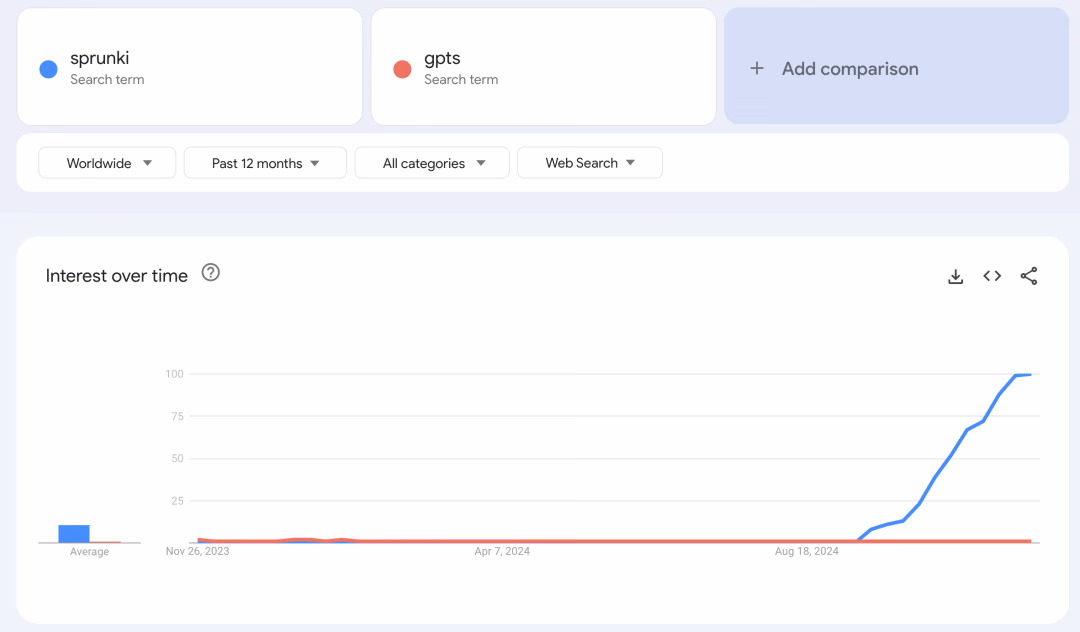Click the Nov 26, 2023 axis label
The height and width of the screenshot is (632, 1080).
pos(198,551)
